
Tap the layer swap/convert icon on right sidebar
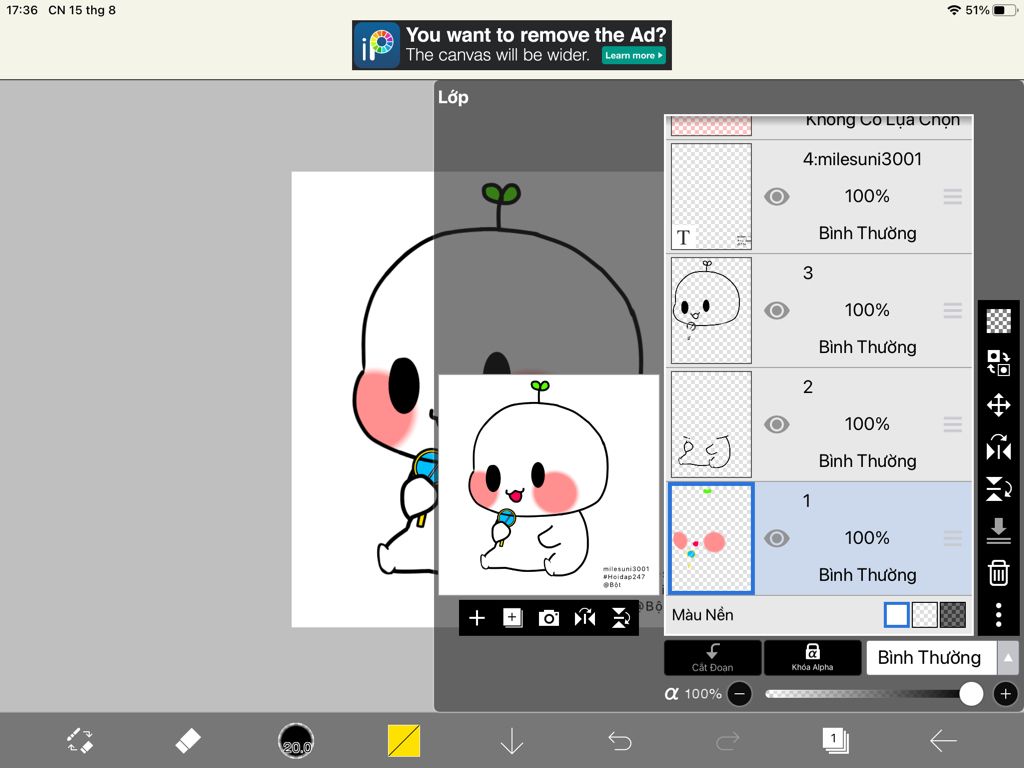click(x=999, y=362)
